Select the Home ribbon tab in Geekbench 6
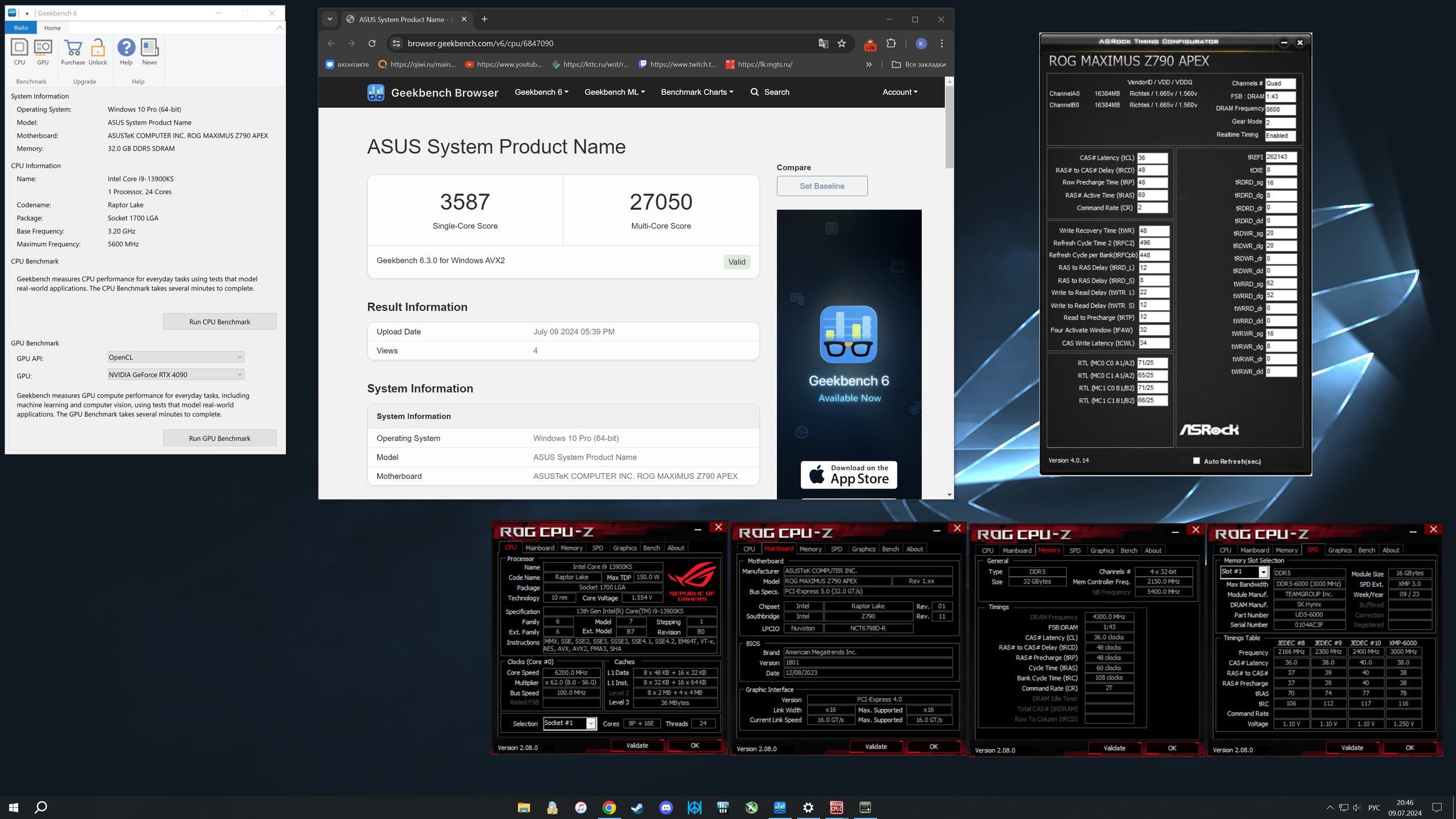This screenshot has width=1456, height=819. (52, 27)
